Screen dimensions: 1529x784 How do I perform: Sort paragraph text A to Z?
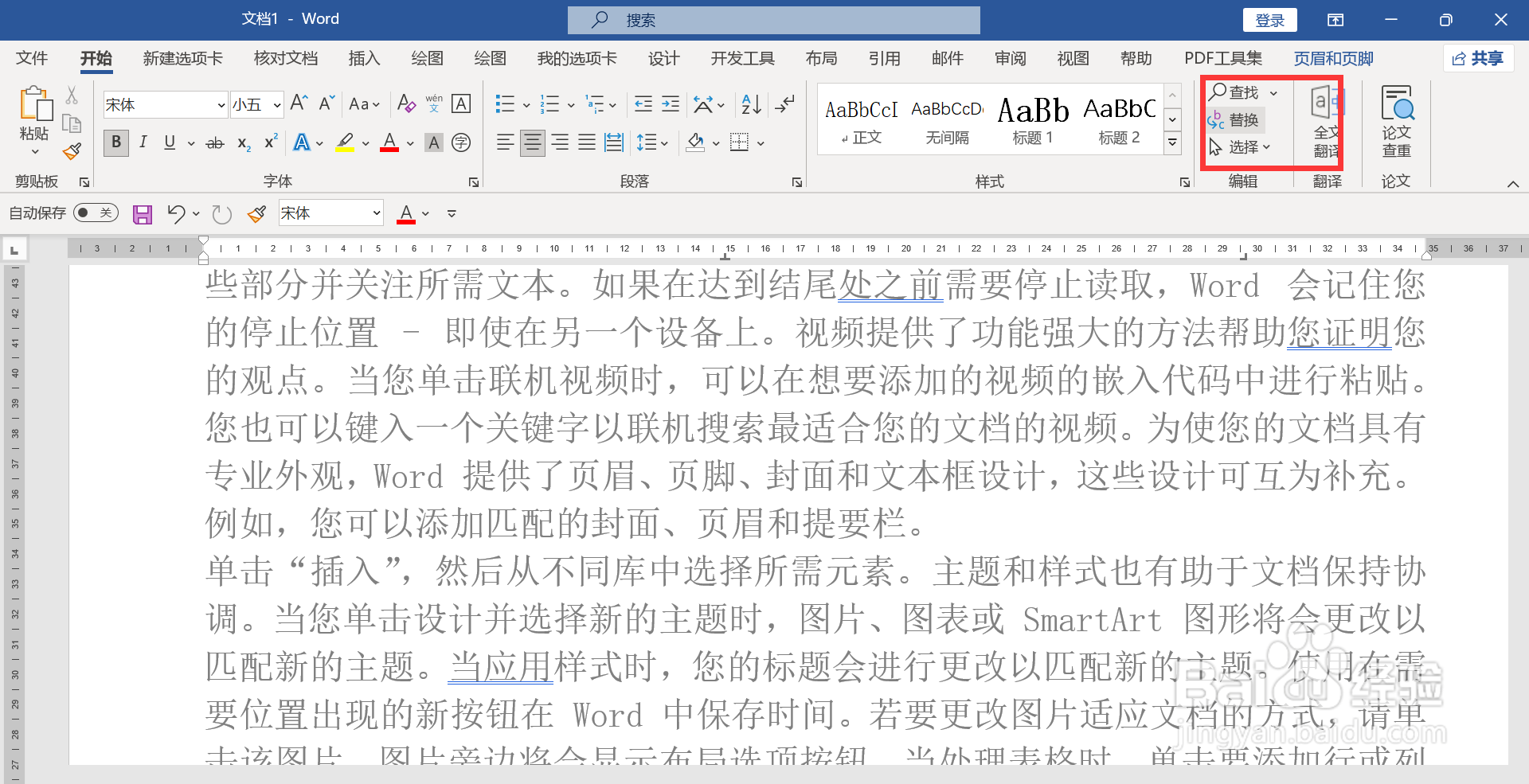pos(751,103)
